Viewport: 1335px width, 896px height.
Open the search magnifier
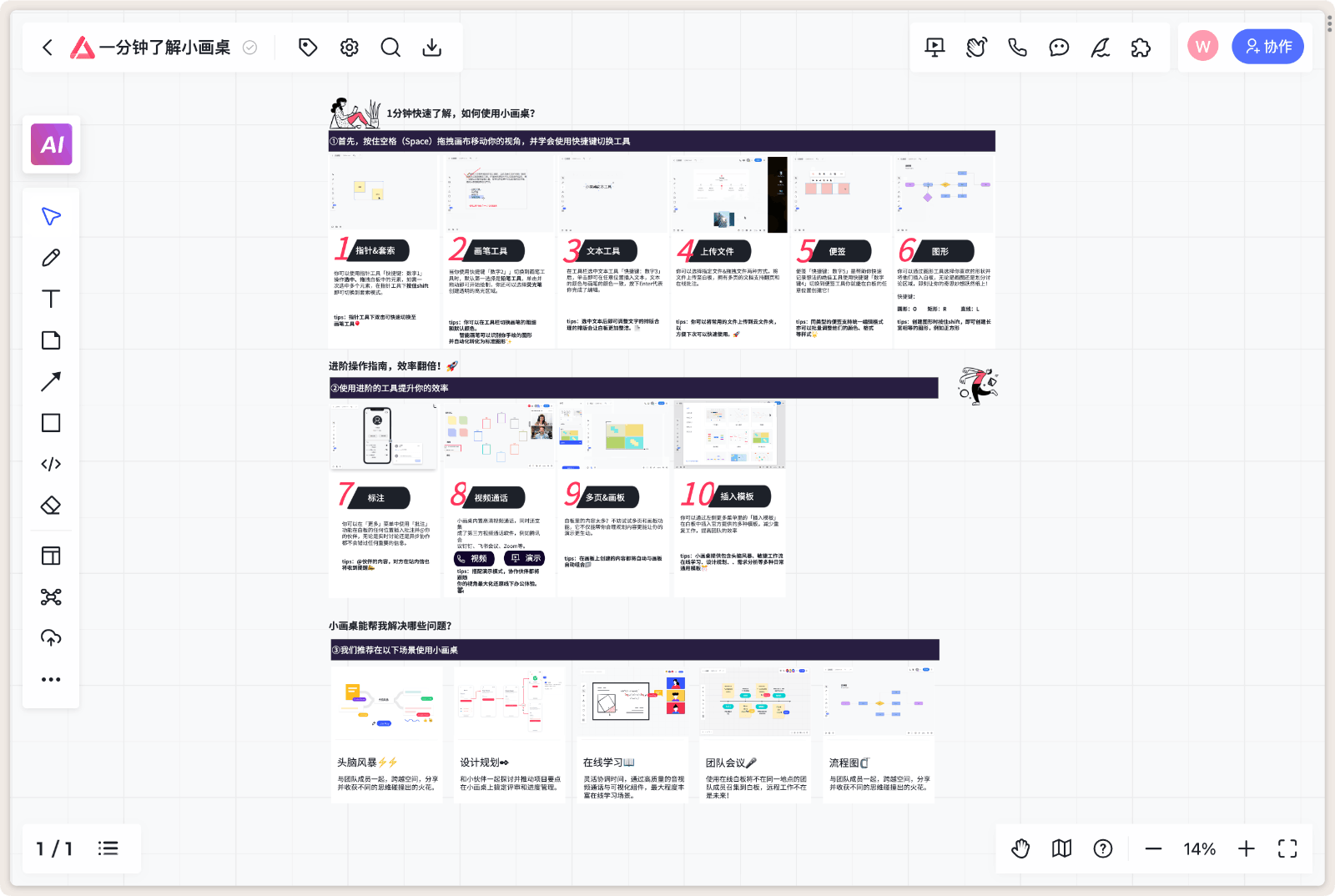point(390,48)
